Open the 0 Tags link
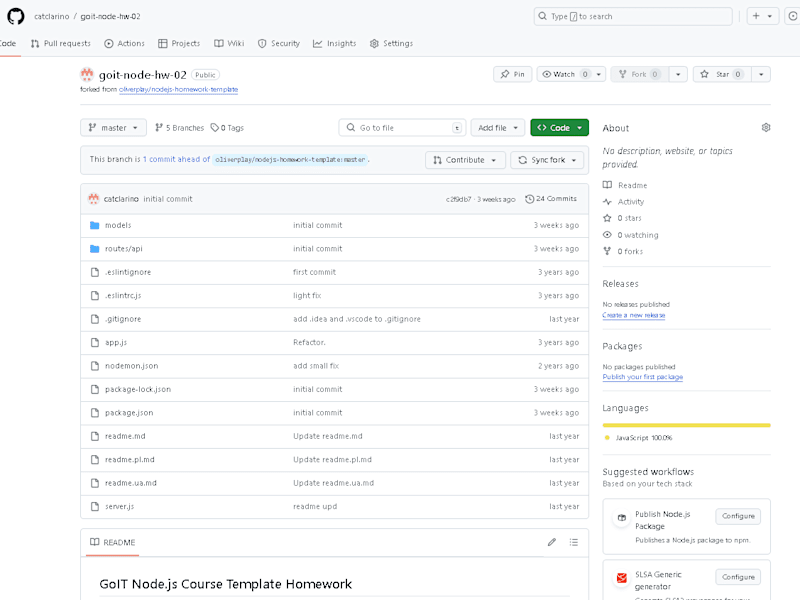800x600 pixels. (228, 128)
